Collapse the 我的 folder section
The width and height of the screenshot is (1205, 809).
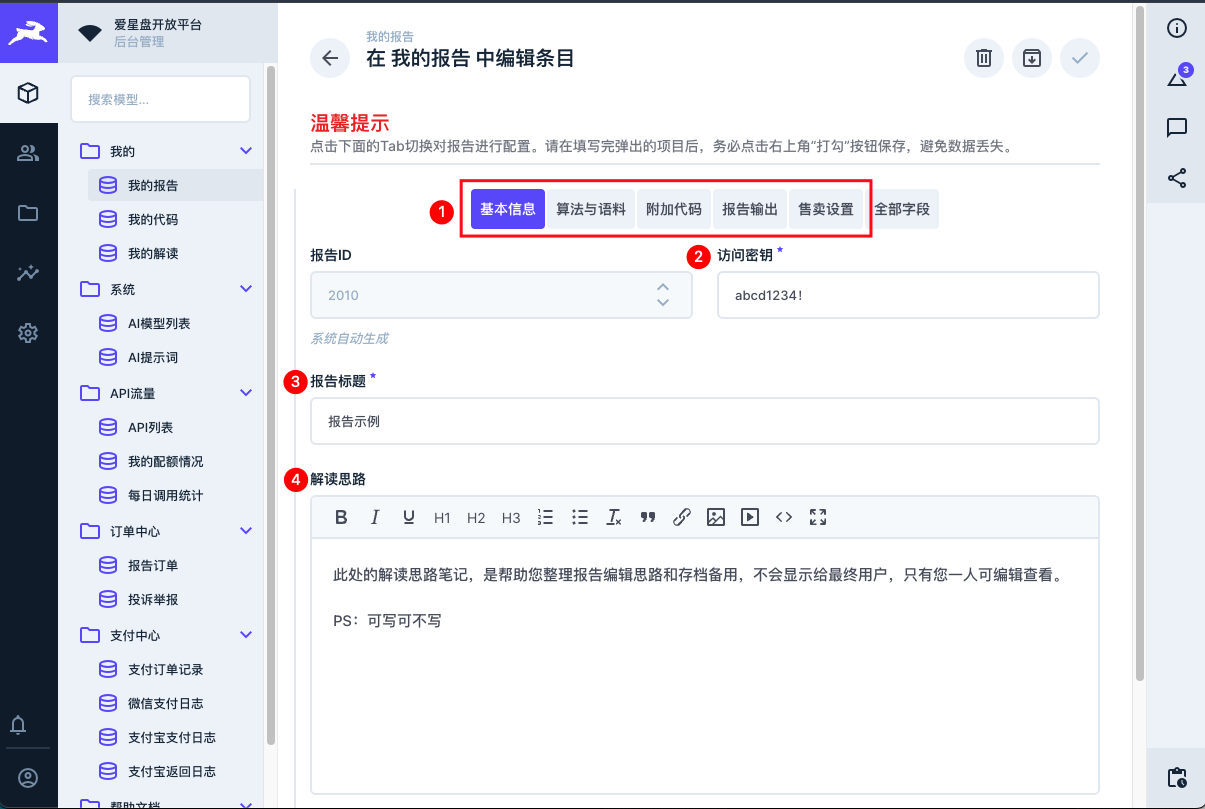point(246,151)
